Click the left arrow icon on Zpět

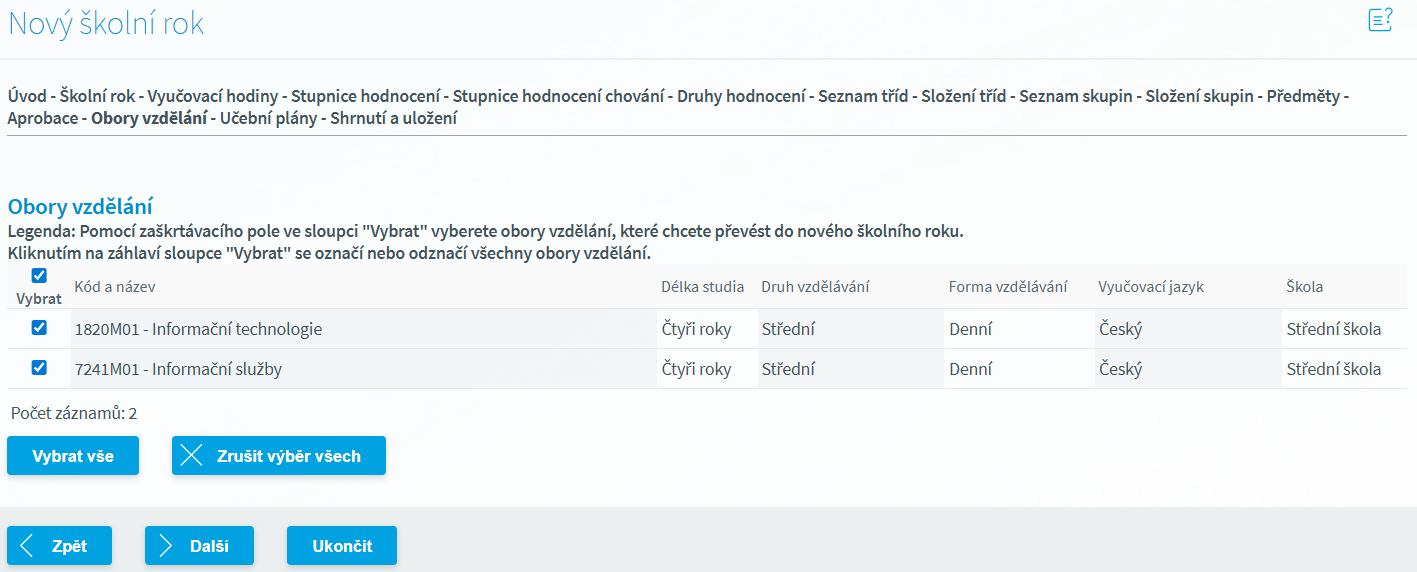click(x=27, y=546)
